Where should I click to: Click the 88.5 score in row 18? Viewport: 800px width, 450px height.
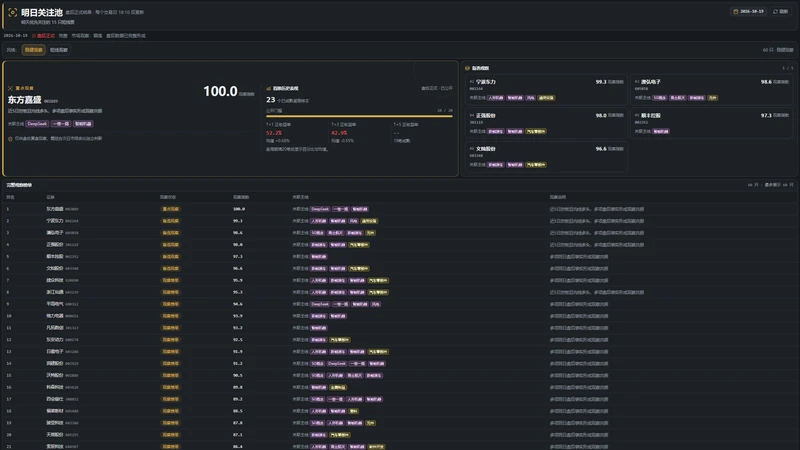tap(238, 411)
